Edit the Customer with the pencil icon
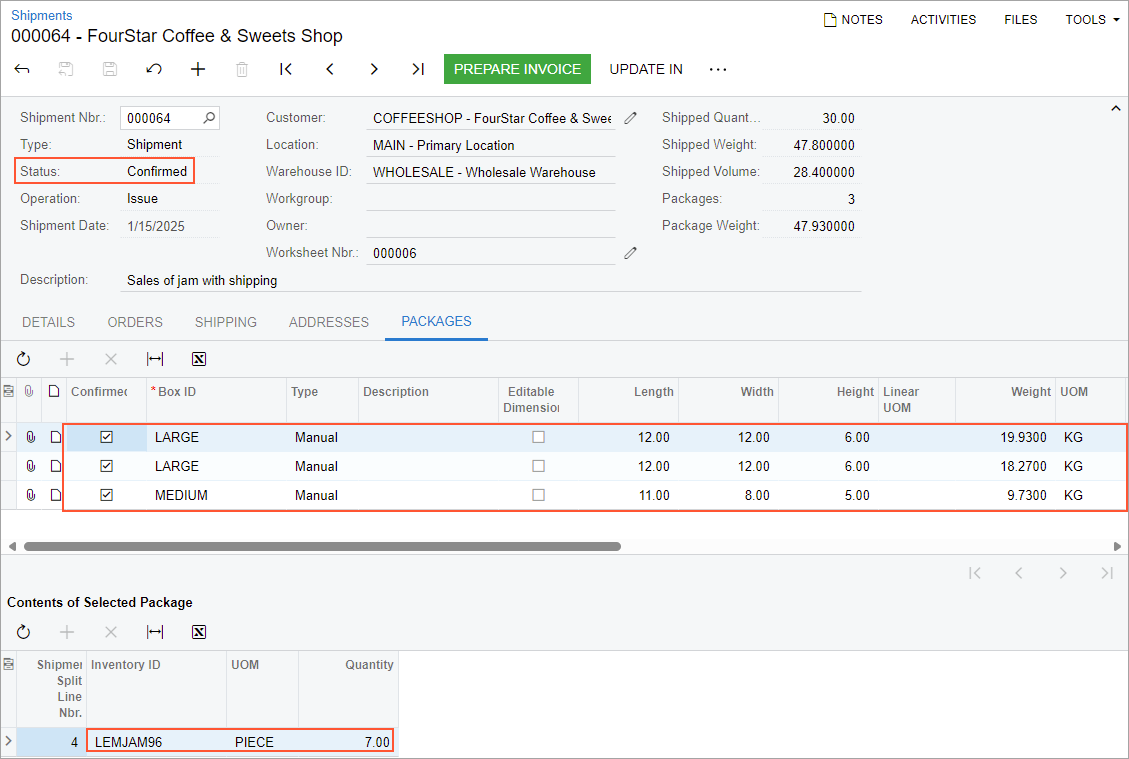Image resolution: width=1129 pixels, height=759 pixels. (630, 118)
